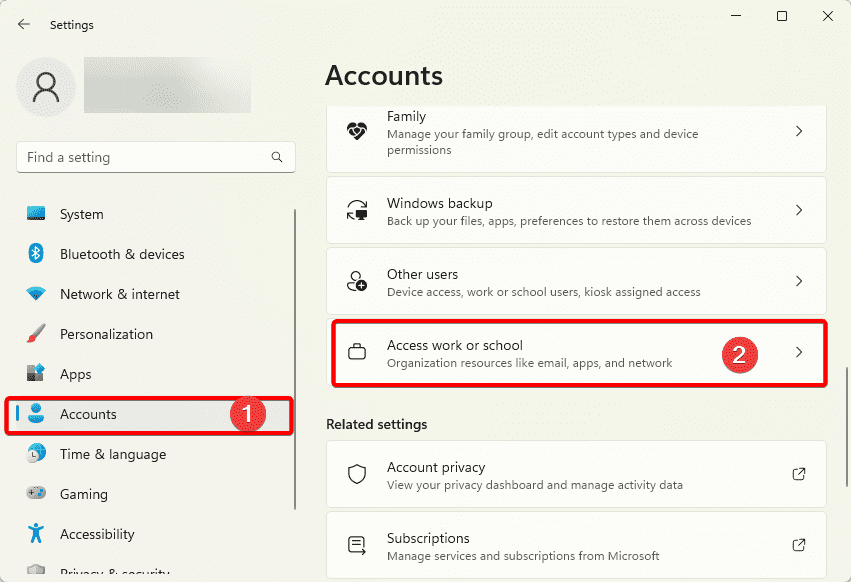The width and height of the screenshot is (851, 582).
Task: Click the search magnifier icon
Action: (x=277, y=157)
